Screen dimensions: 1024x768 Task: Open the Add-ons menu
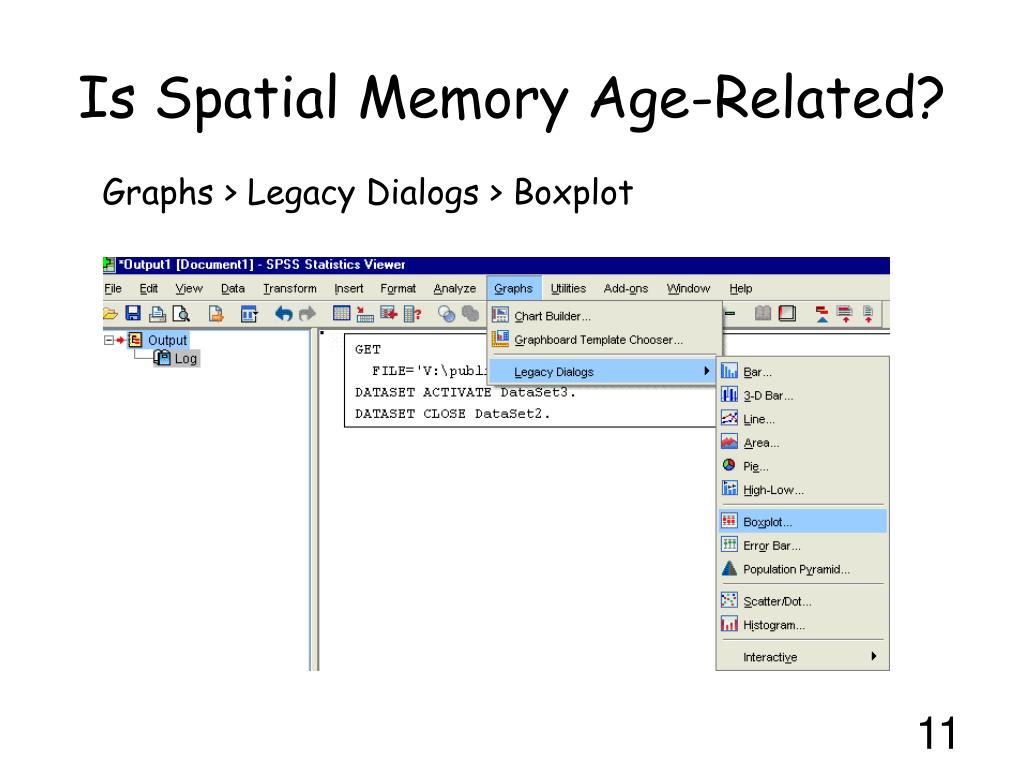[x=626, y=288]
